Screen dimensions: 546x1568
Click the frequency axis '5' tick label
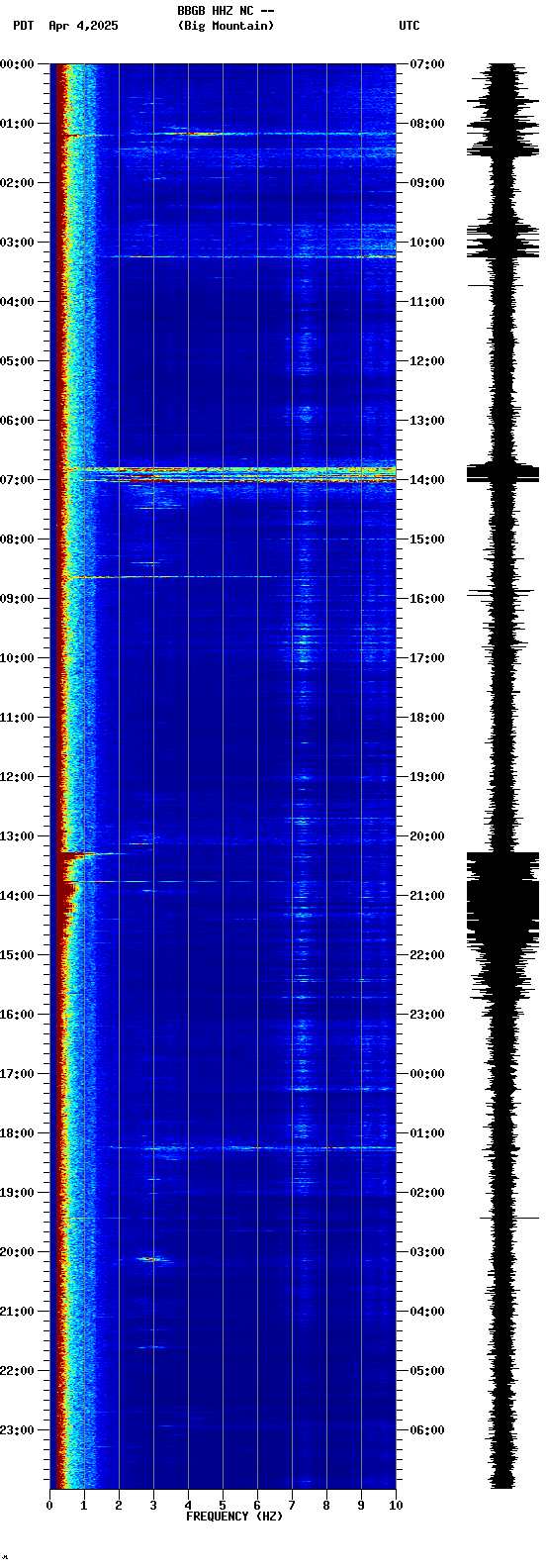coord(223,1506)
